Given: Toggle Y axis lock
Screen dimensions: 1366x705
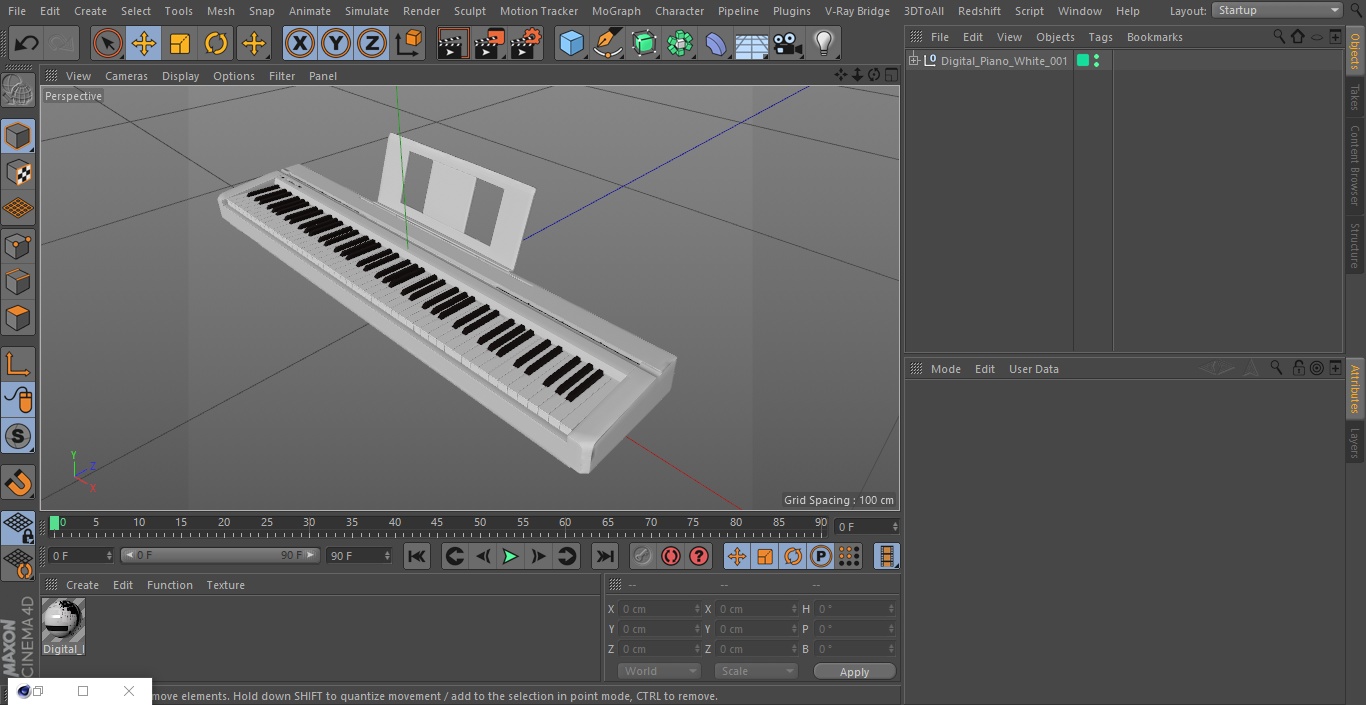Looking at the screenshot, I should coord(336,44).
